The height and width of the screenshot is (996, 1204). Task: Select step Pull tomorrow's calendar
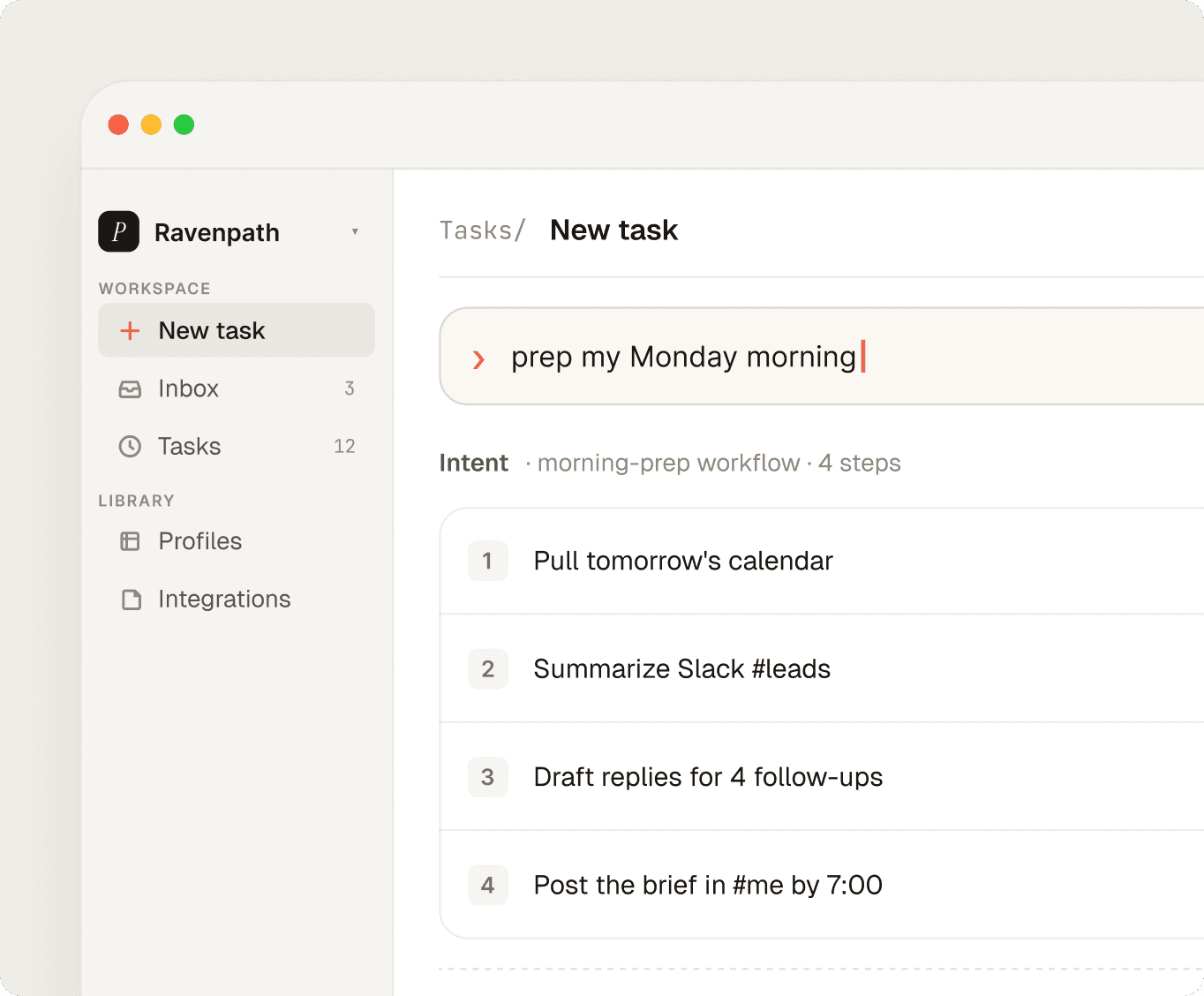[x=822, y=561]
